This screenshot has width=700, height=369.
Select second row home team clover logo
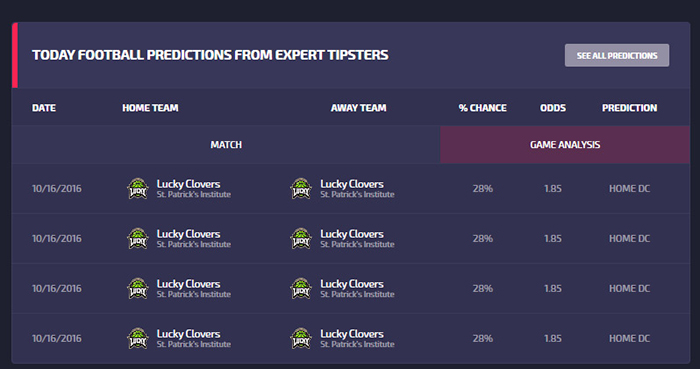(x=138, y=238)
